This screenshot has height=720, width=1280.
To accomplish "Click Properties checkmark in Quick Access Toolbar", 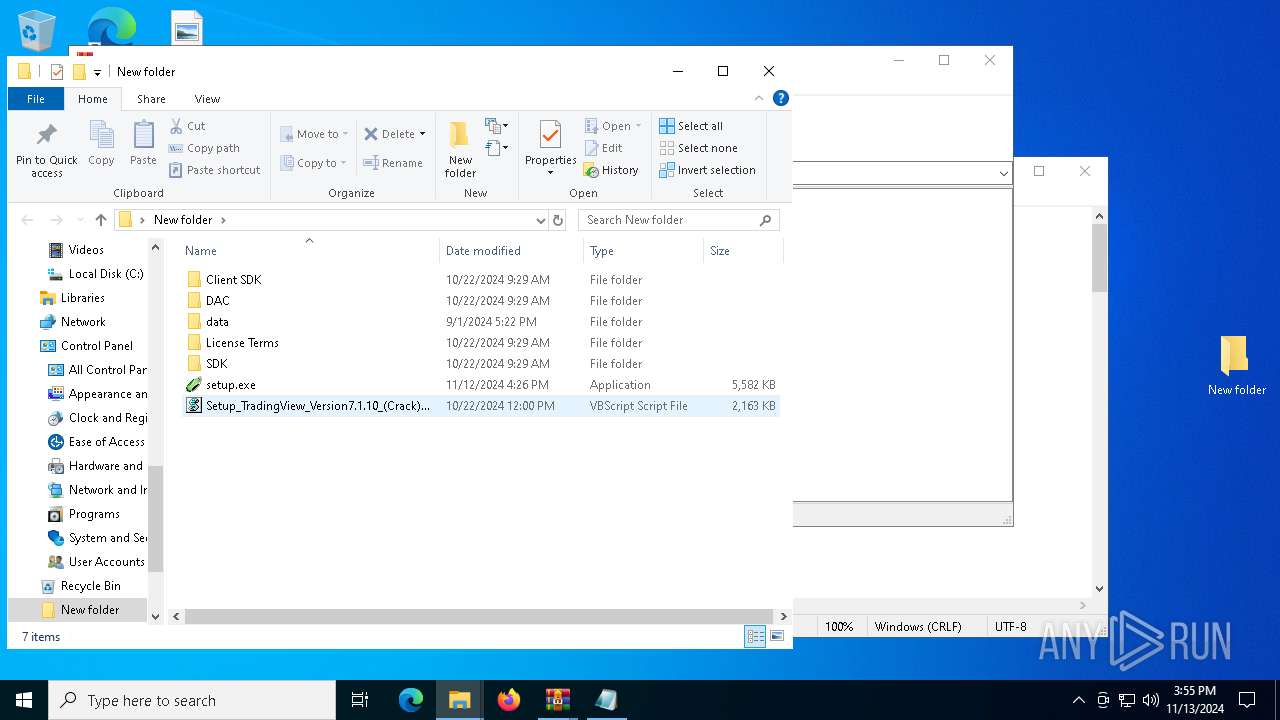I will pos(57,72).
